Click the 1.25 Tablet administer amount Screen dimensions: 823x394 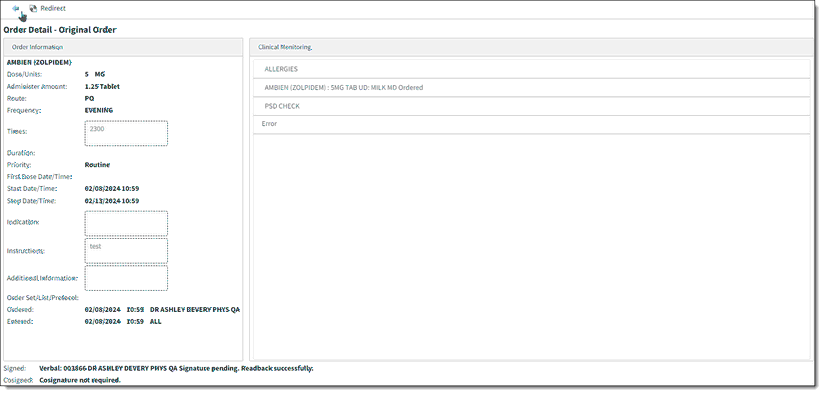tap(102, 87)
